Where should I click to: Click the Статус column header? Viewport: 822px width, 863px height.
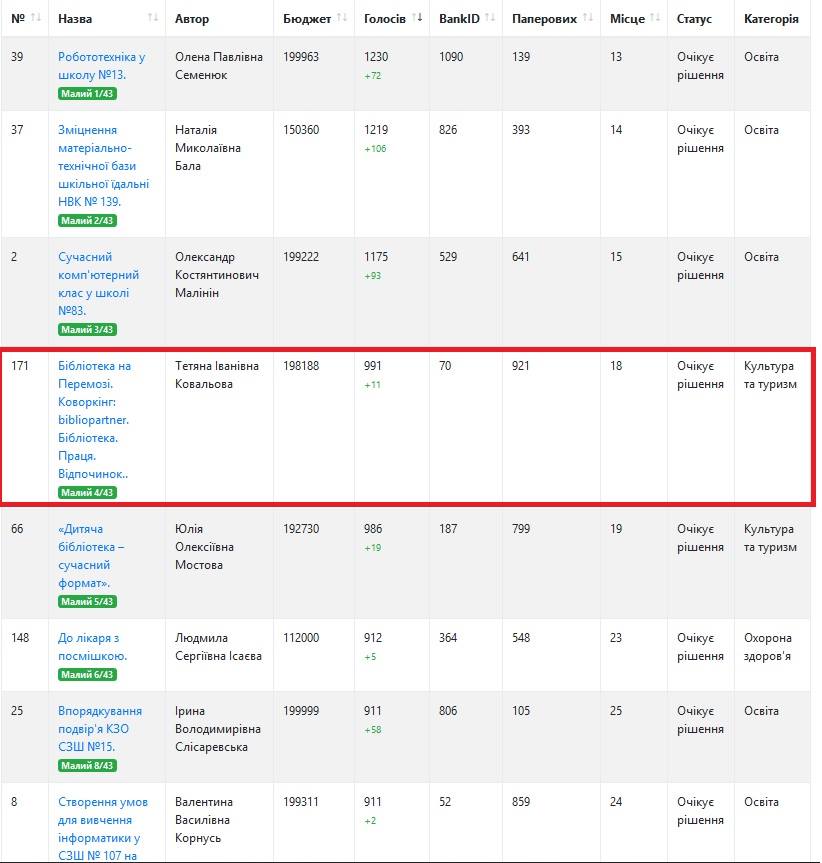click(694, 19)
